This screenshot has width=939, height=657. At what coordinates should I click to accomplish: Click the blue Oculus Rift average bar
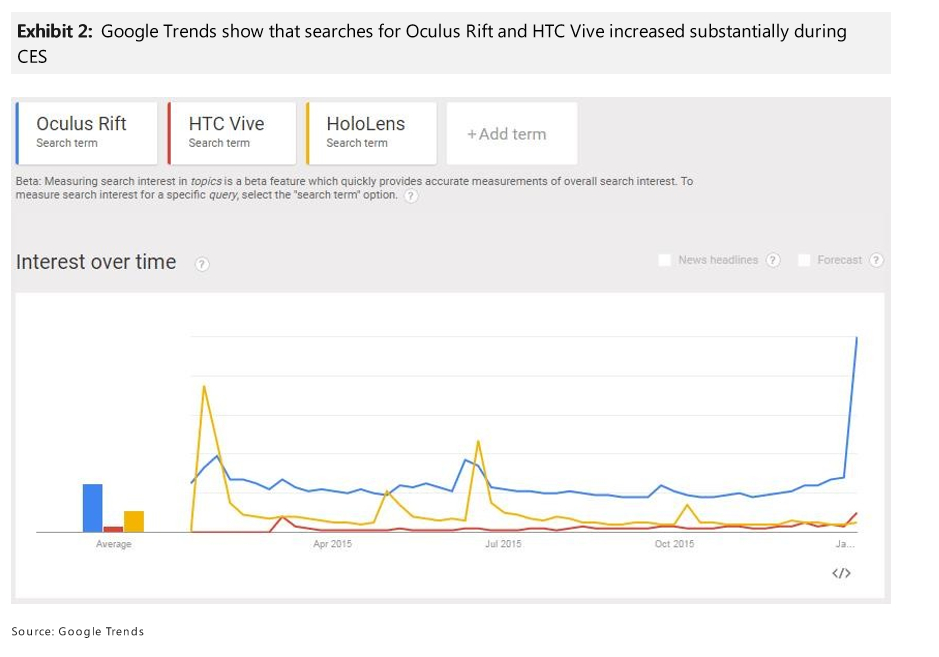point(93,508)
